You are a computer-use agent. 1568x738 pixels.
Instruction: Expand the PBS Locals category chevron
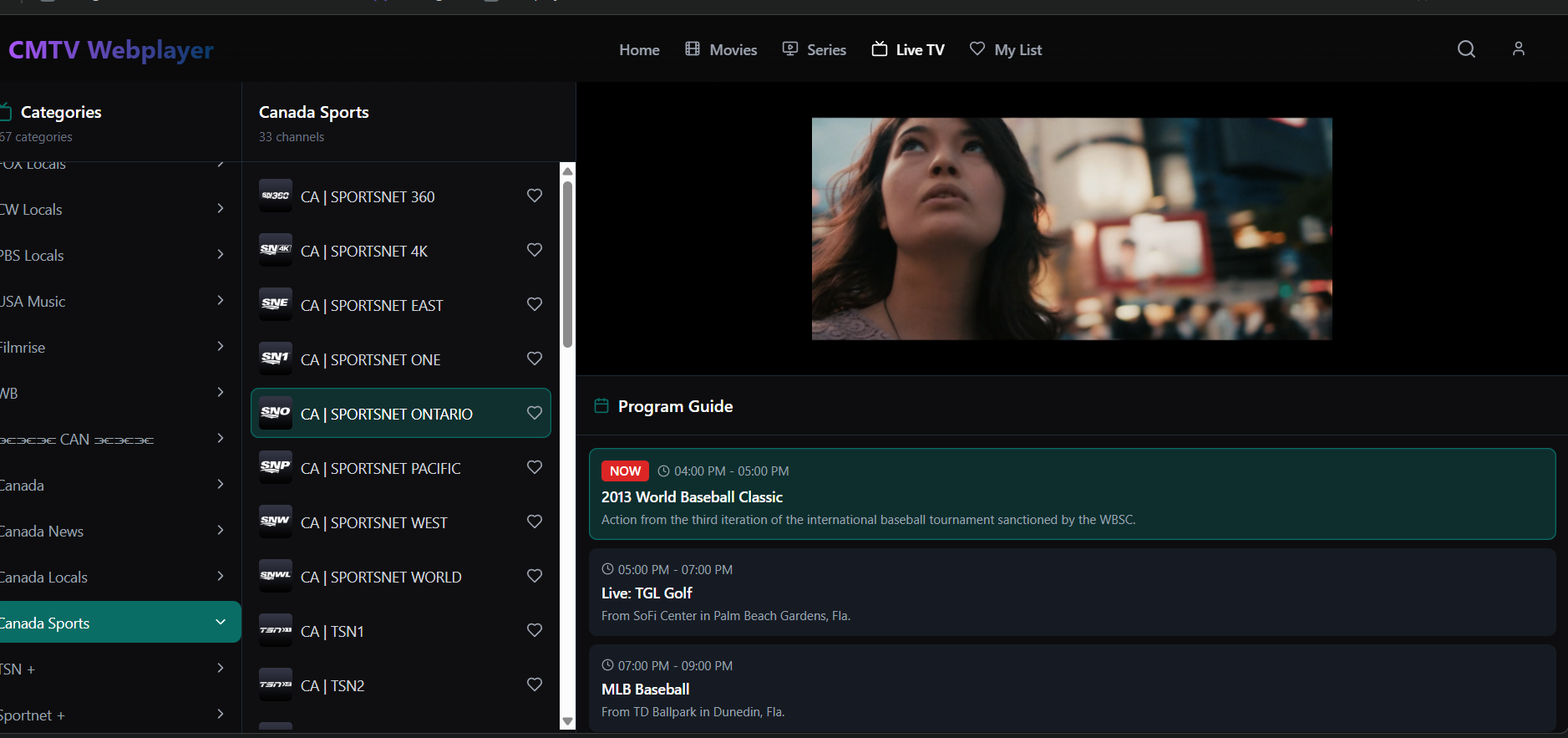pos(221,254)
